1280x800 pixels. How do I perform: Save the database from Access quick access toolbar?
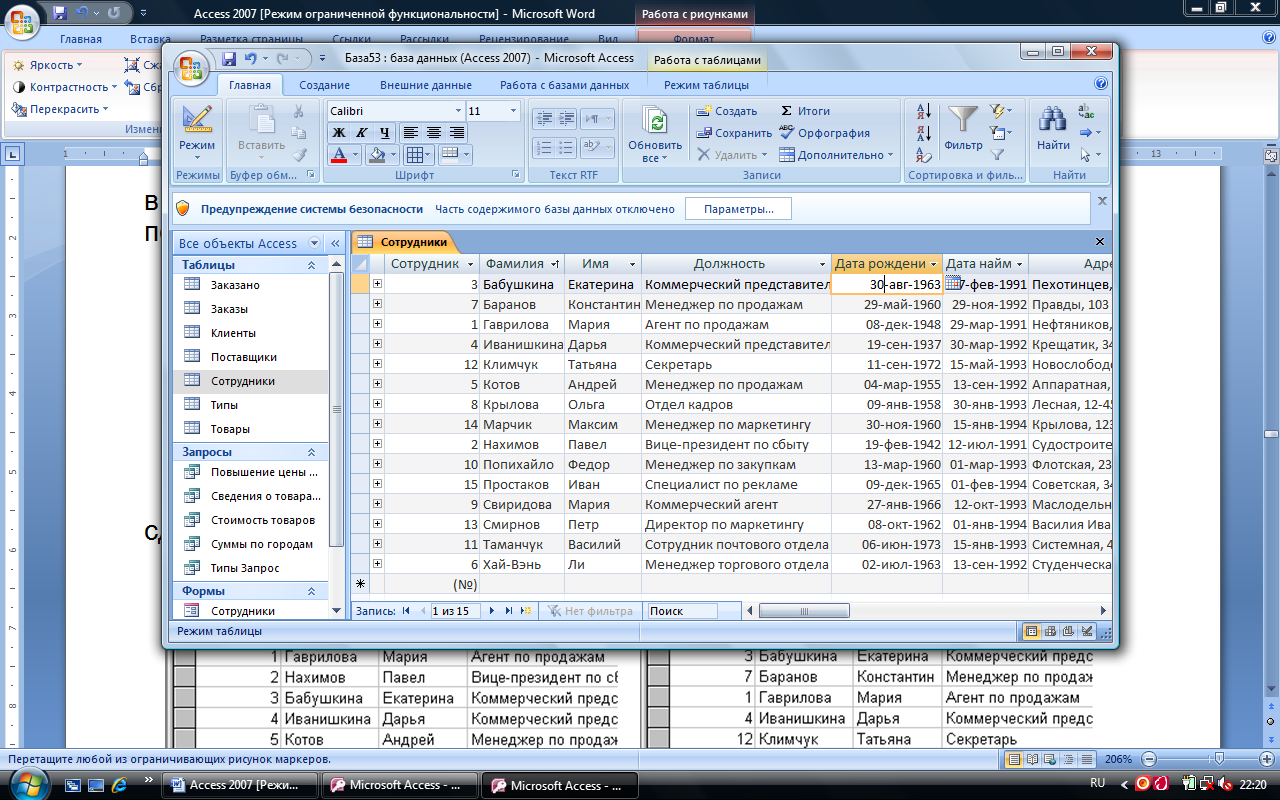(229, 59)
